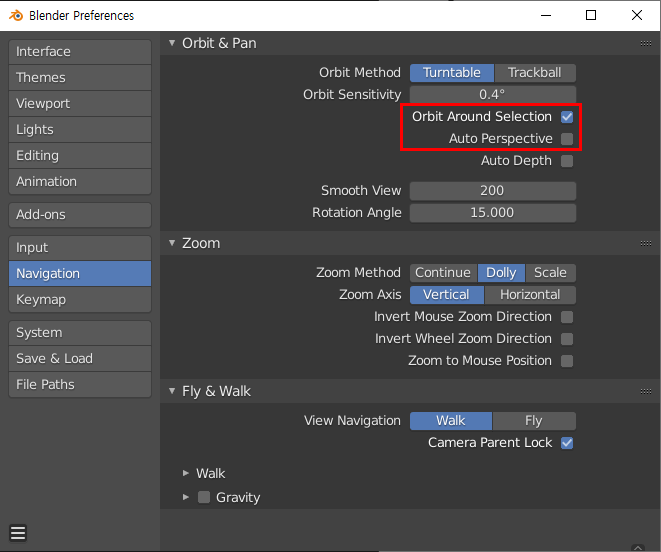
Task: Close the Blender Preferences window
Action: (x=637, y=15)
